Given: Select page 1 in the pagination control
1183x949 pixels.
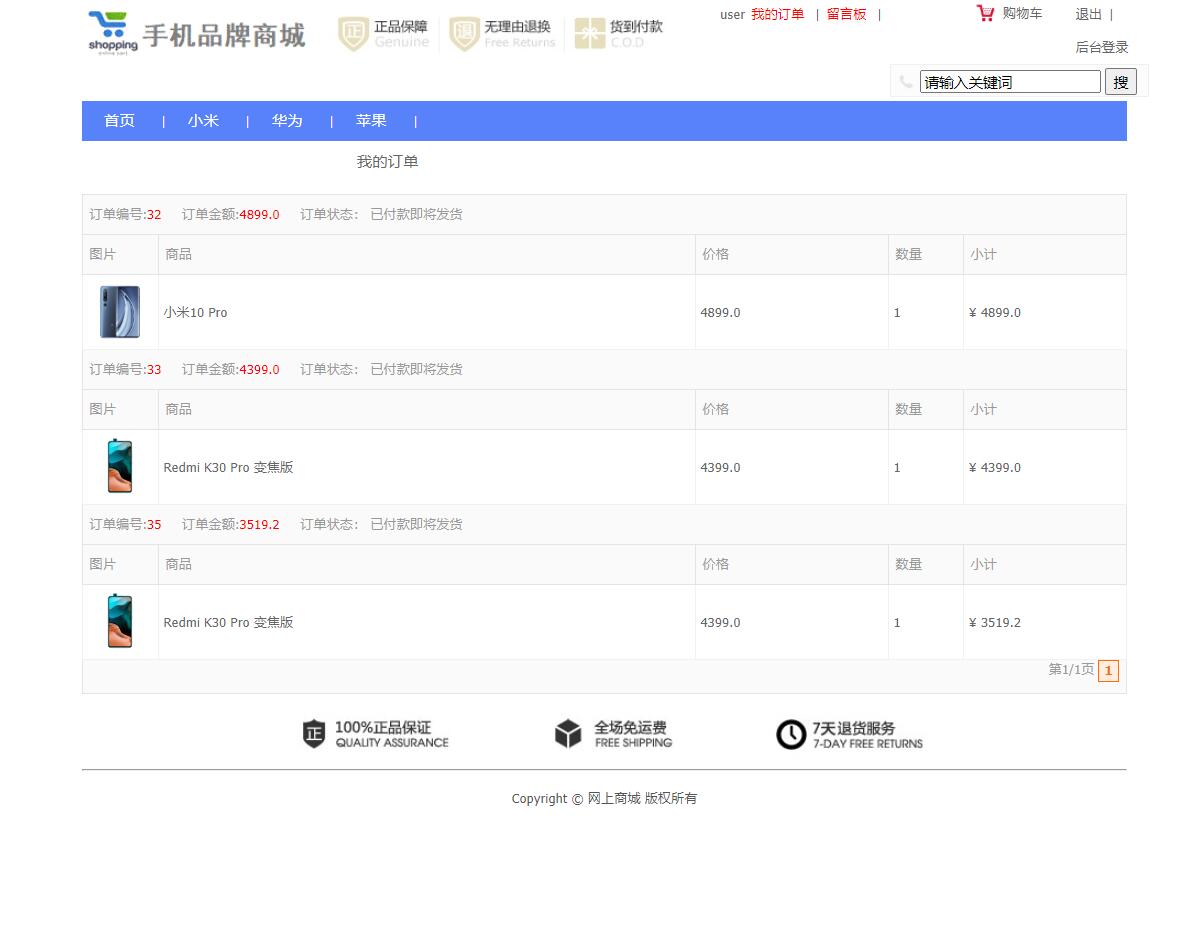Looking at the screenshot, I should (x=1108, y=671).
